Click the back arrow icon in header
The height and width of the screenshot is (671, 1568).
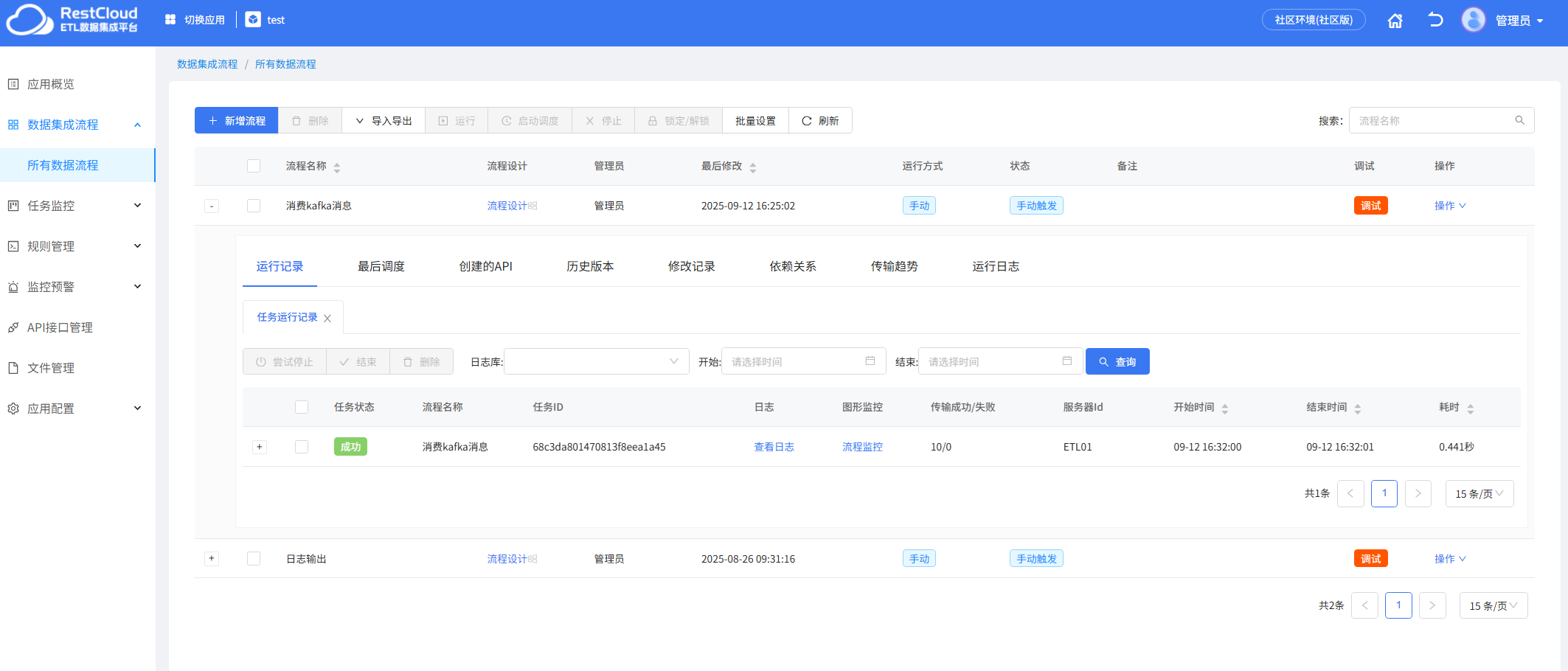pyautogui.click(x=1435, y=20)
